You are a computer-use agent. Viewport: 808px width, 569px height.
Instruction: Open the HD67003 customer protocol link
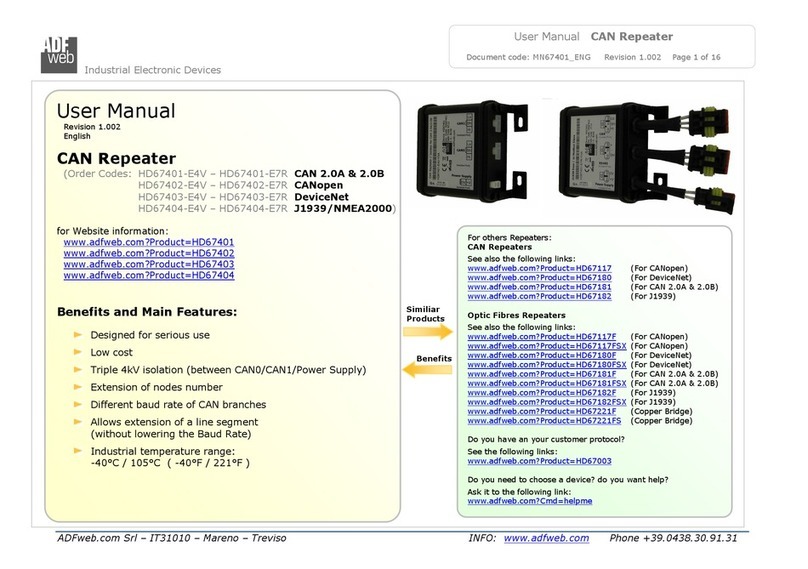[540, 461]
